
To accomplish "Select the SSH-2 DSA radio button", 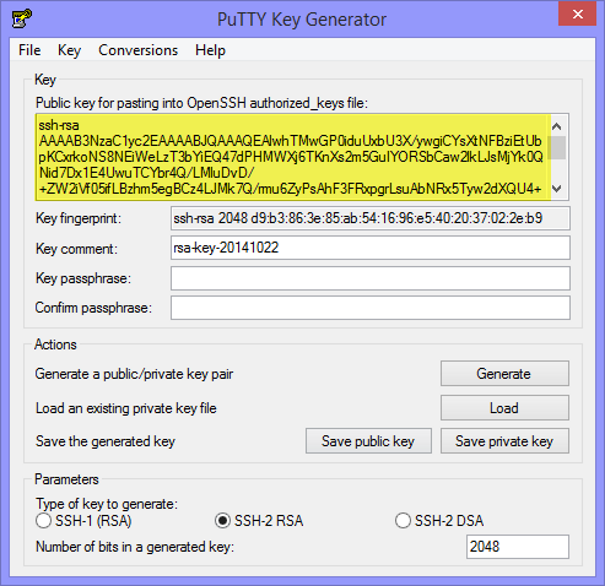I will (x=403, y=520).
